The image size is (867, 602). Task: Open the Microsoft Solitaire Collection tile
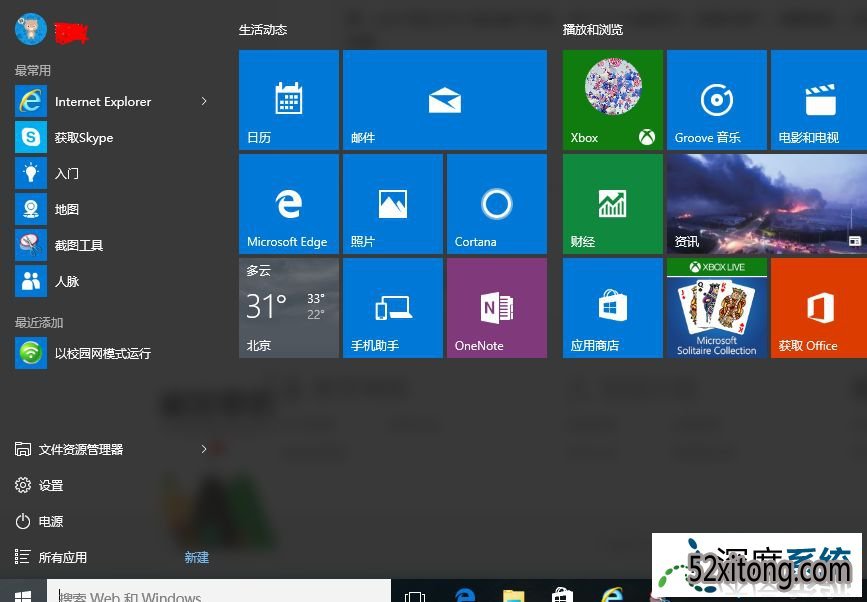717,308
